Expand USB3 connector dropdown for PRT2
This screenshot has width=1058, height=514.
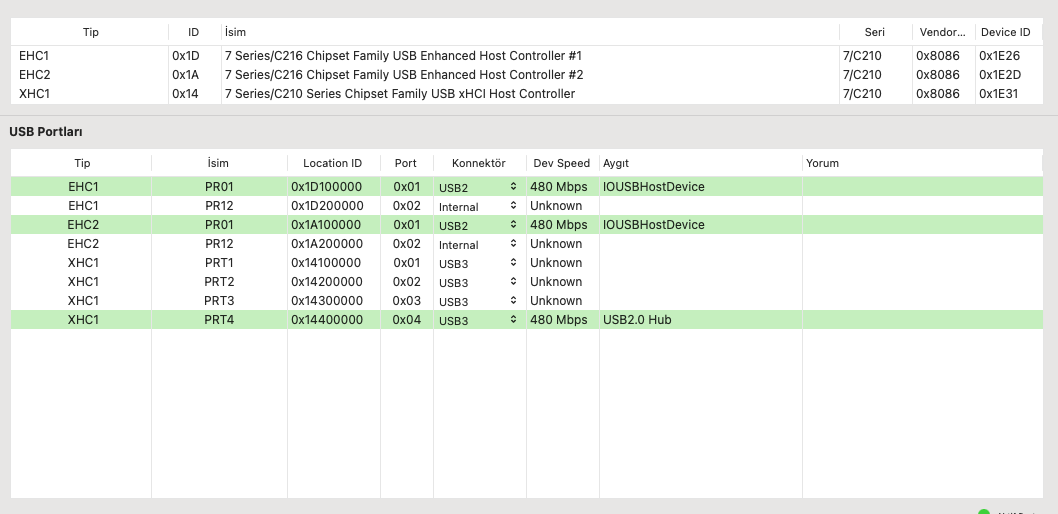coord(478,282)
